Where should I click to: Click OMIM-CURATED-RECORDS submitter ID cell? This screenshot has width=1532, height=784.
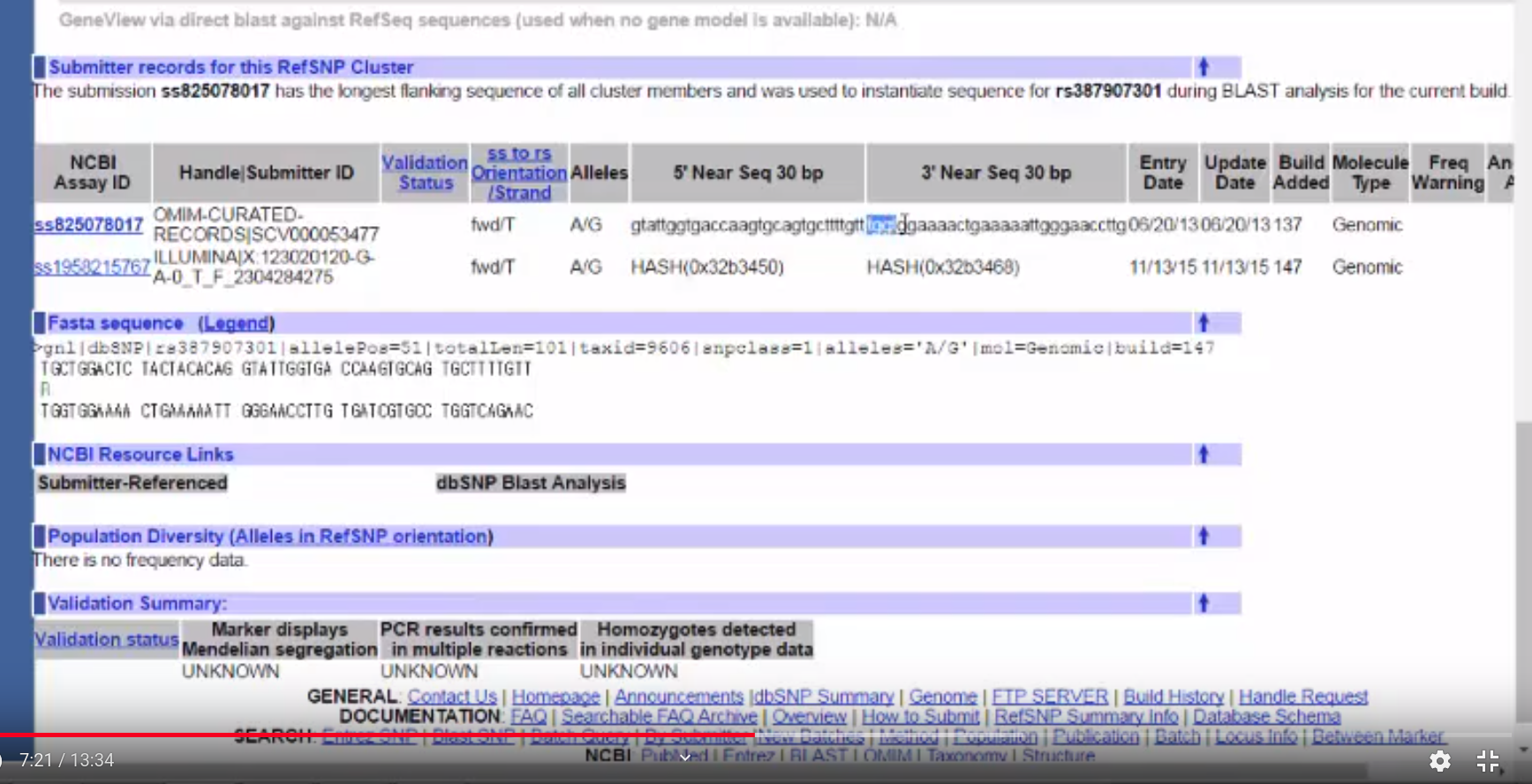(266, 224)
